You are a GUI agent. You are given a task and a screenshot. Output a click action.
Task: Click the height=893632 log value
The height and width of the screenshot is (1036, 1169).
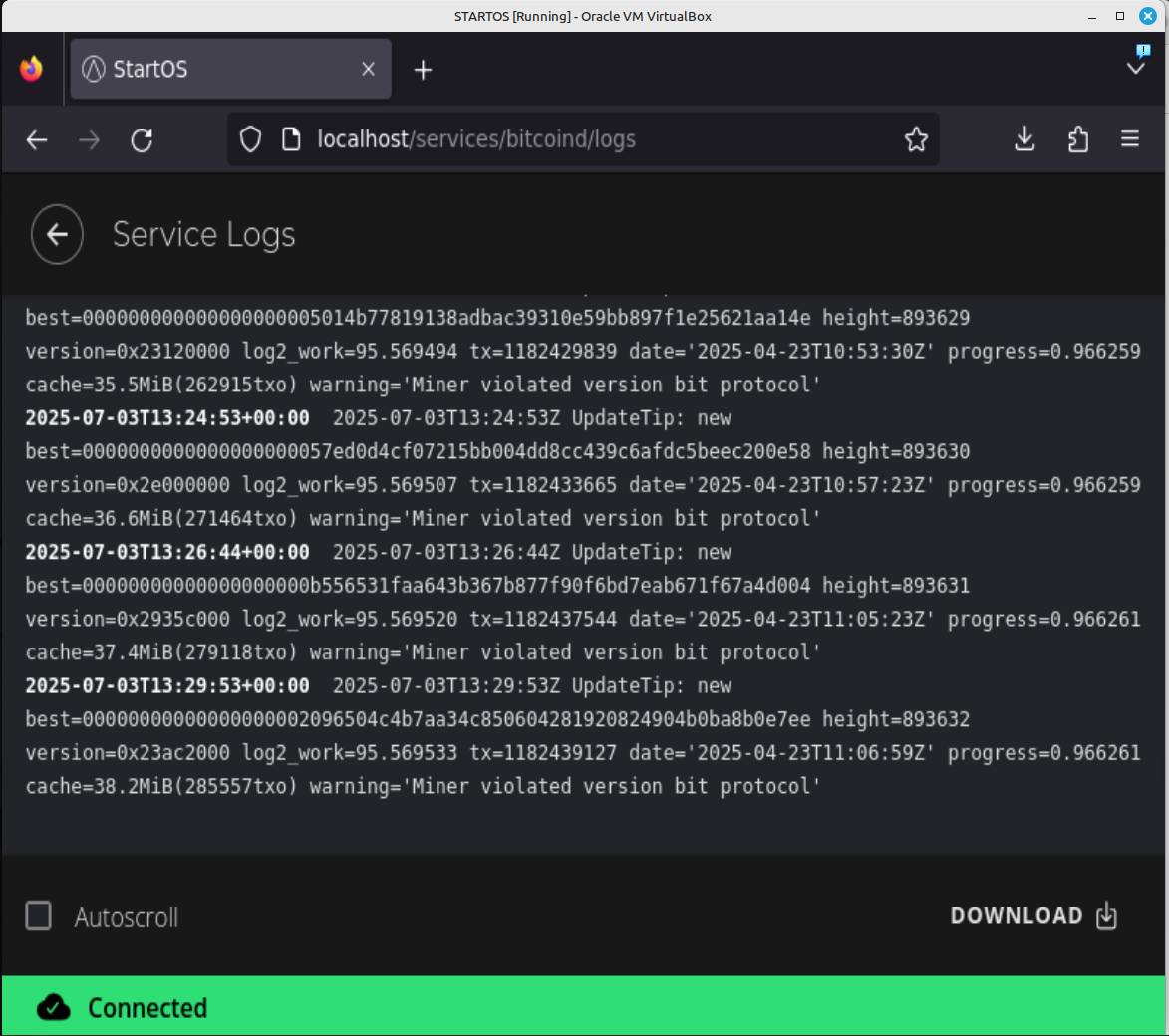click(895, 719)
